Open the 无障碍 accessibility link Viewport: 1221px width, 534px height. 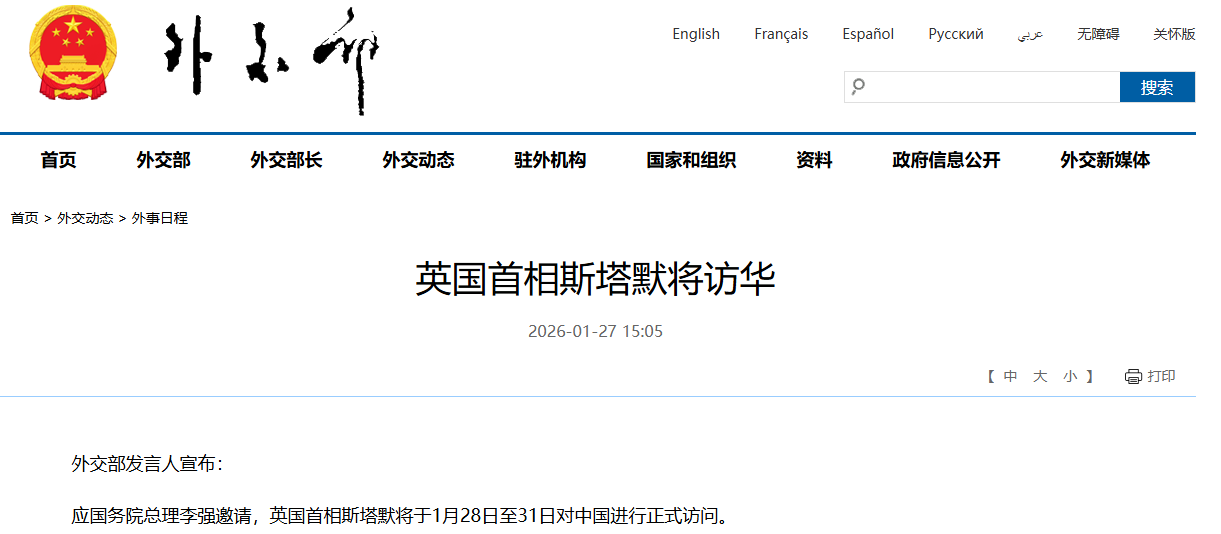coord(1098,34)
